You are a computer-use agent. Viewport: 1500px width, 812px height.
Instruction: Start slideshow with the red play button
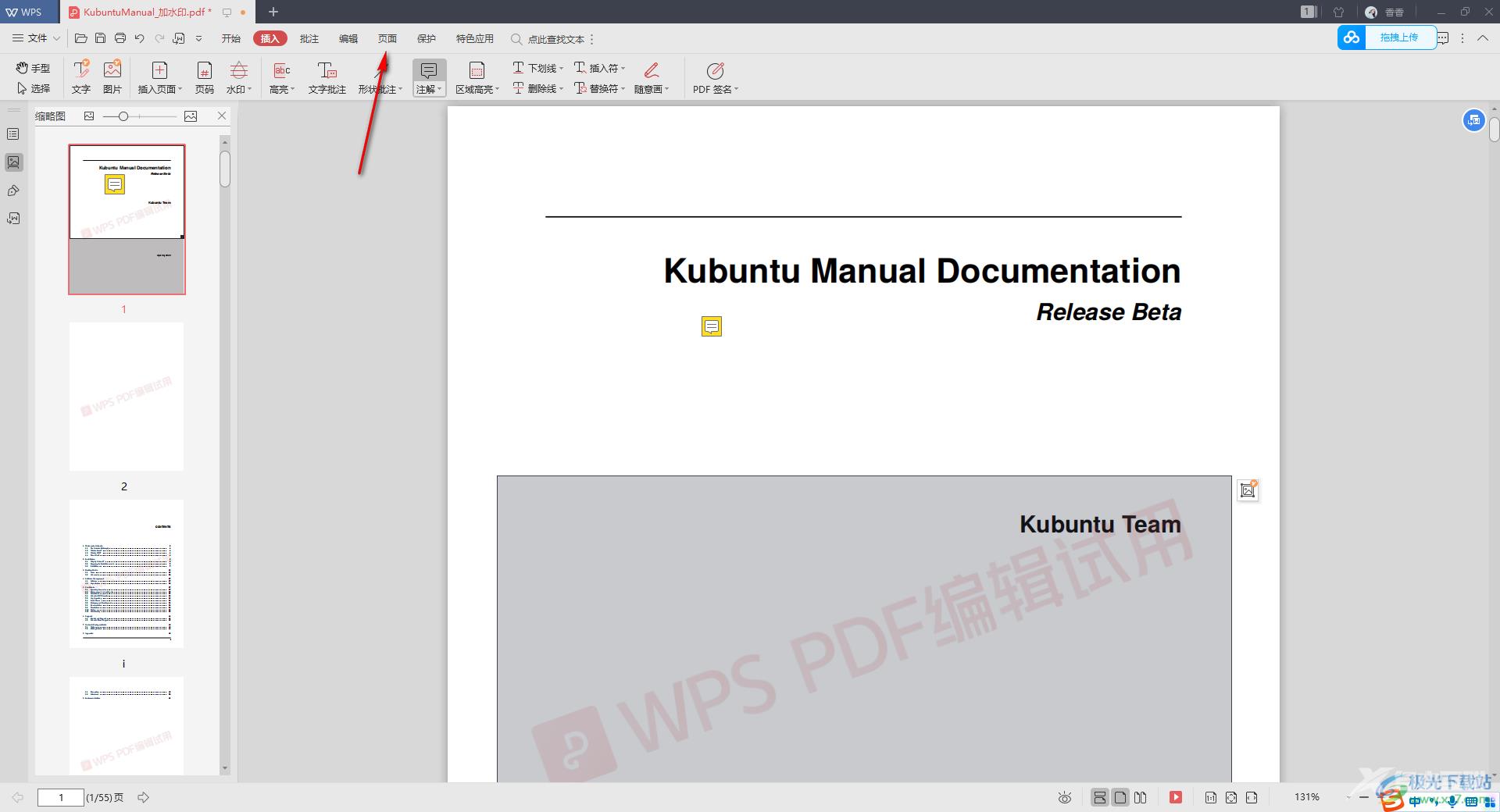tap(1176, 797)
